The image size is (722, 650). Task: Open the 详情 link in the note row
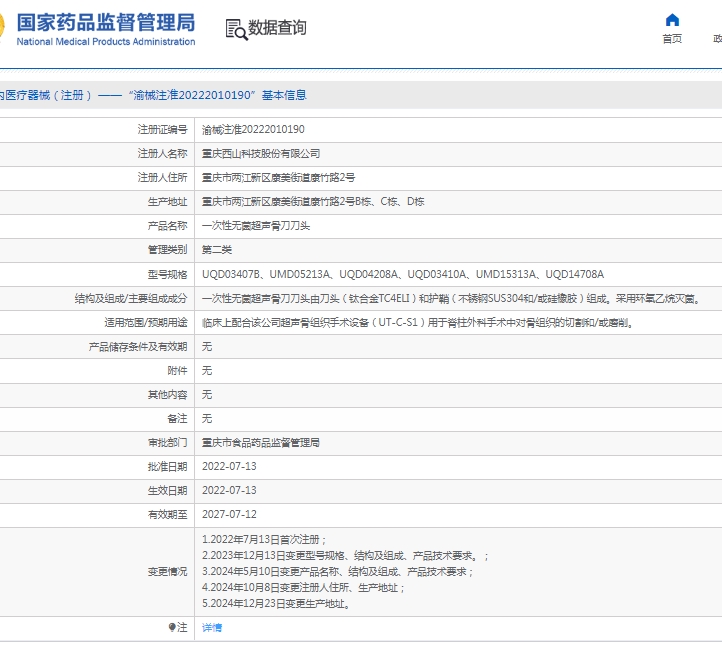point(212,627)
